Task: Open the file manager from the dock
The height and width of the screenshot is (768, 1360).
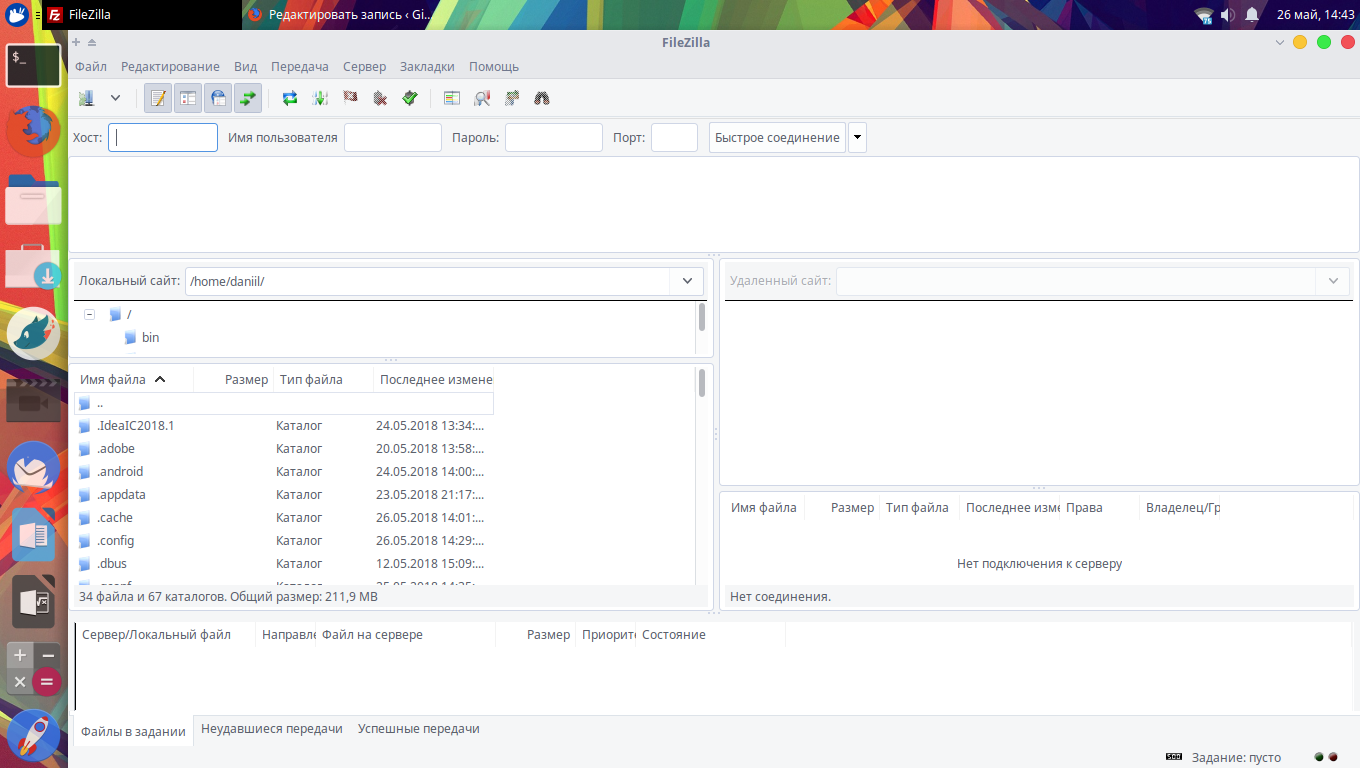Action: pyautogui.click(x=34, y=198)
